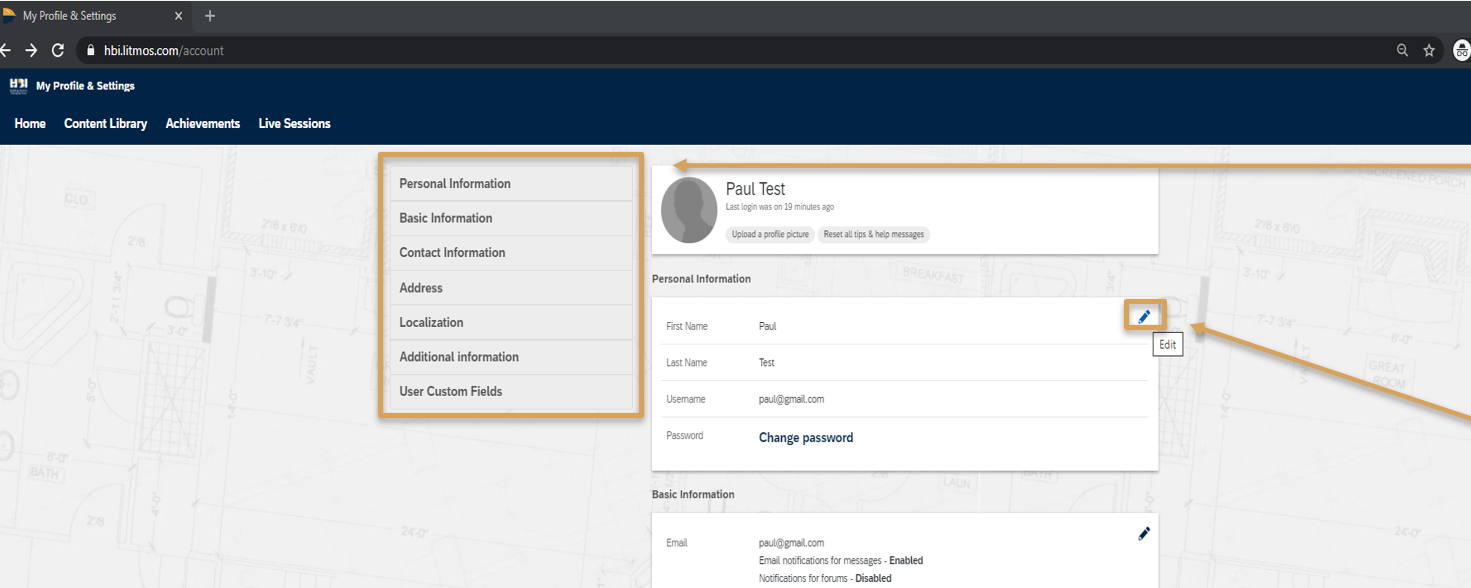Click the Change password link

pos(805,437)
